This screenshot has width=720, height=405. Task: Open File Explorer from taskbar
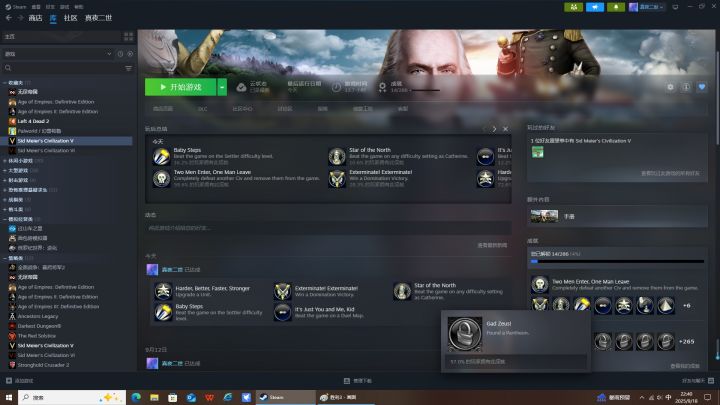(x=154, y=397)
